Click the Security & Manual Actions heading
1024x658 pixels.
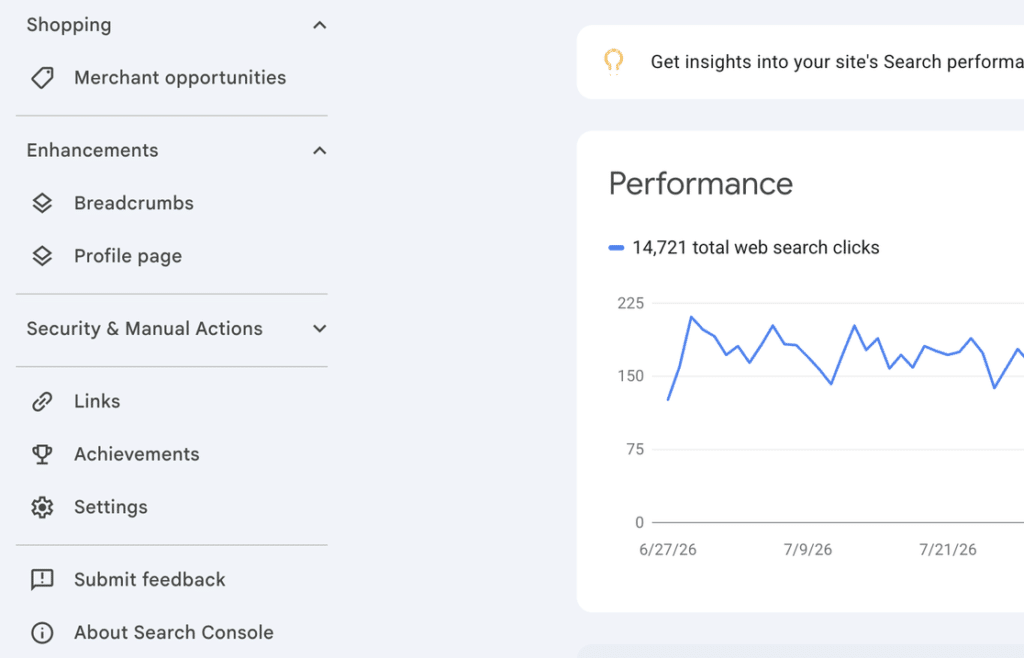144,328
